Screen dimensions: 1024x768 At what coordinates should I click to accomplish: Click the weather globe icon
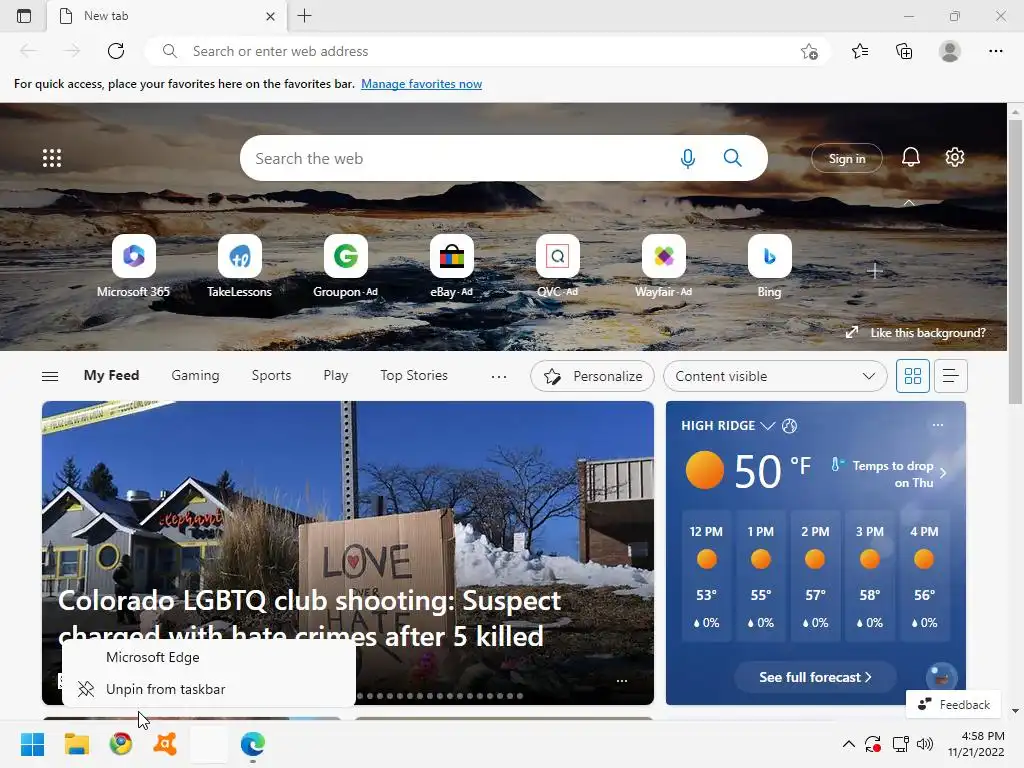(x=790, y=426)
